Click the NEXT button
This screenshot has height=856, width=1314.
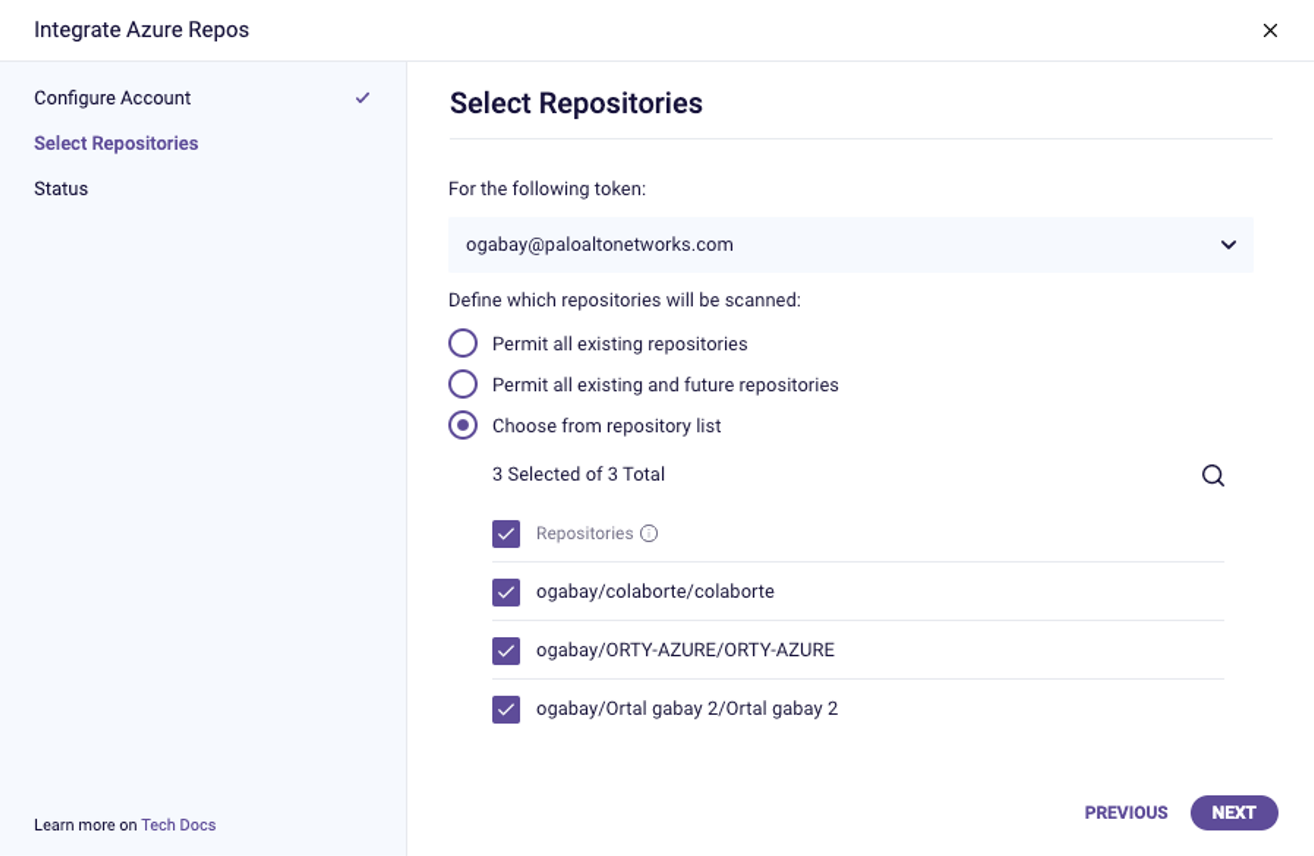[x=1233, y=813]
